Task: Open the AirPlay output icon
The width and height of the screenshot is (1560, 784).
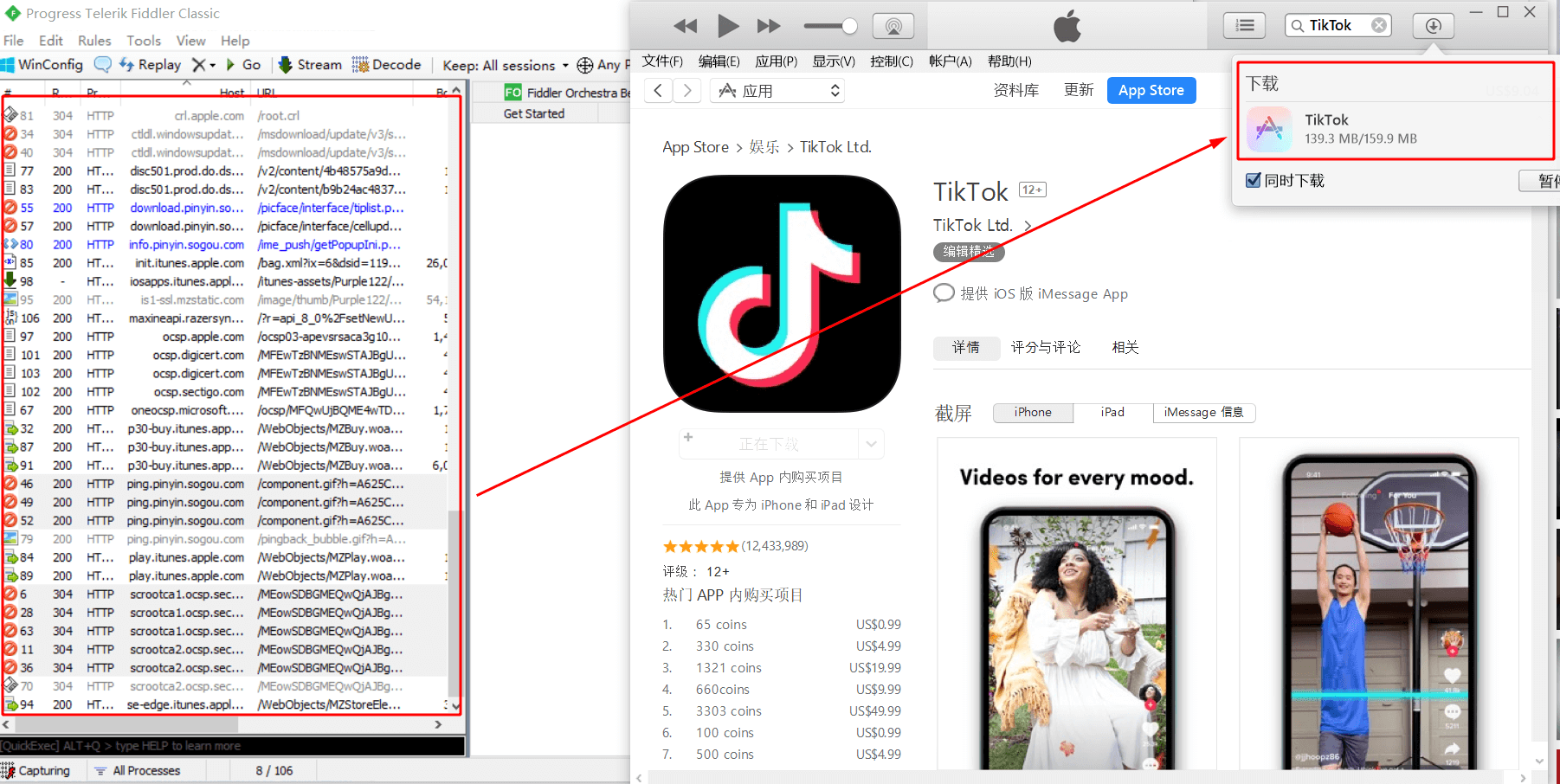Action: click(893, 26)
